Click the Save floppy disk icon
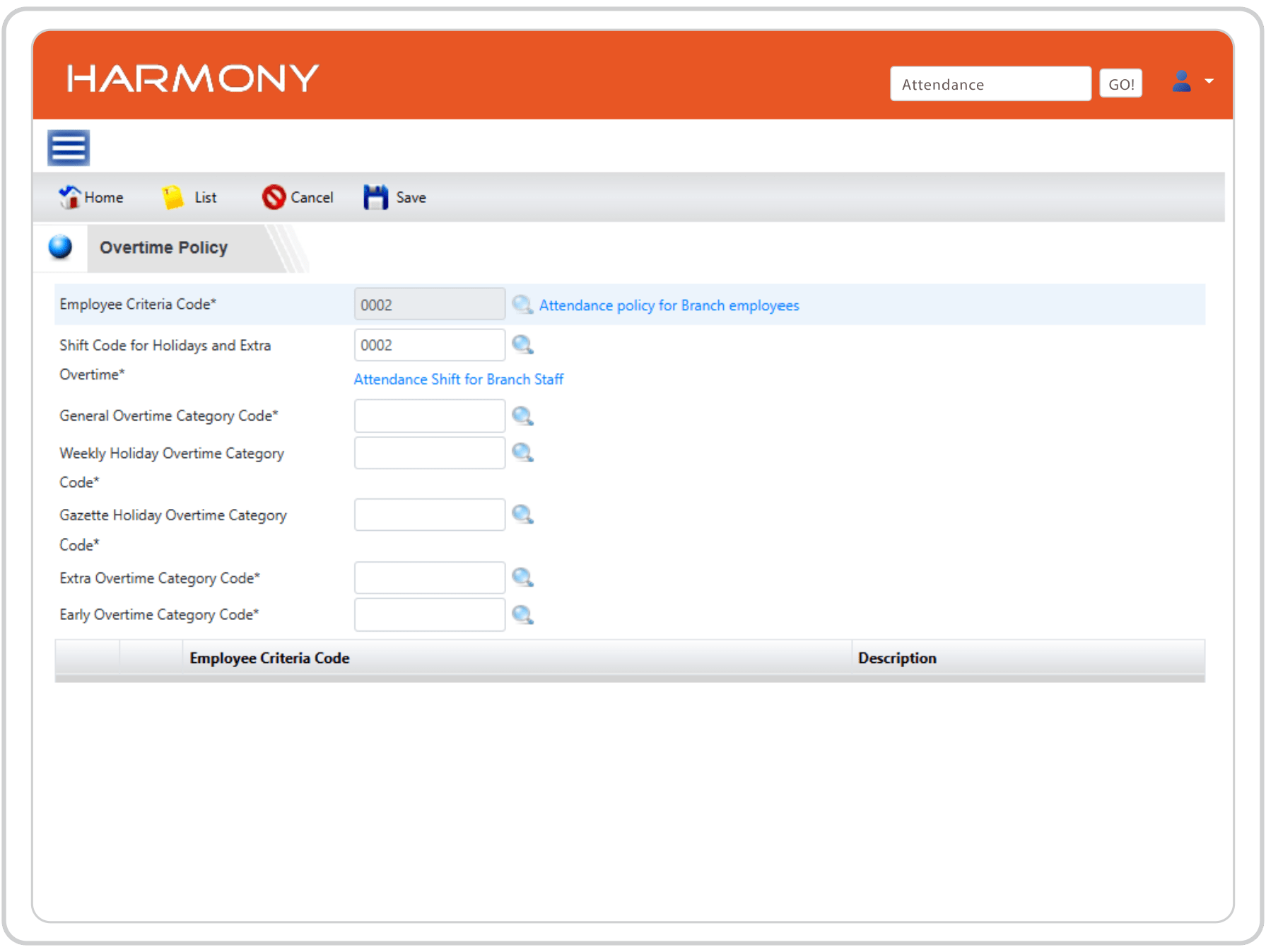1266x952 pixels. coord(376,197)
